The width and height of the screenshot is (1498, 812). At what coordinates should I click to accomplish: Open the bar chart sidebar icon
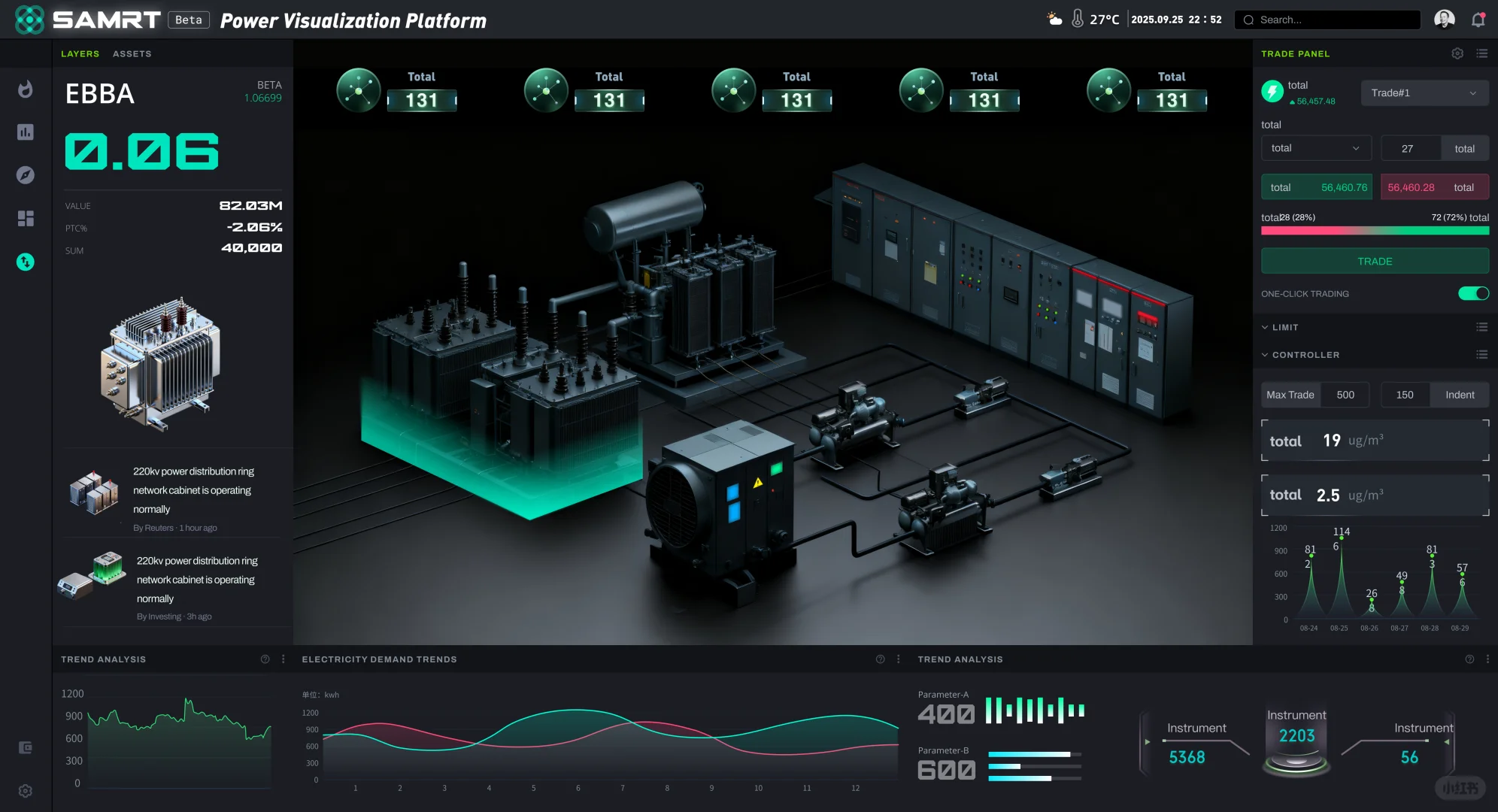[26, 132]
